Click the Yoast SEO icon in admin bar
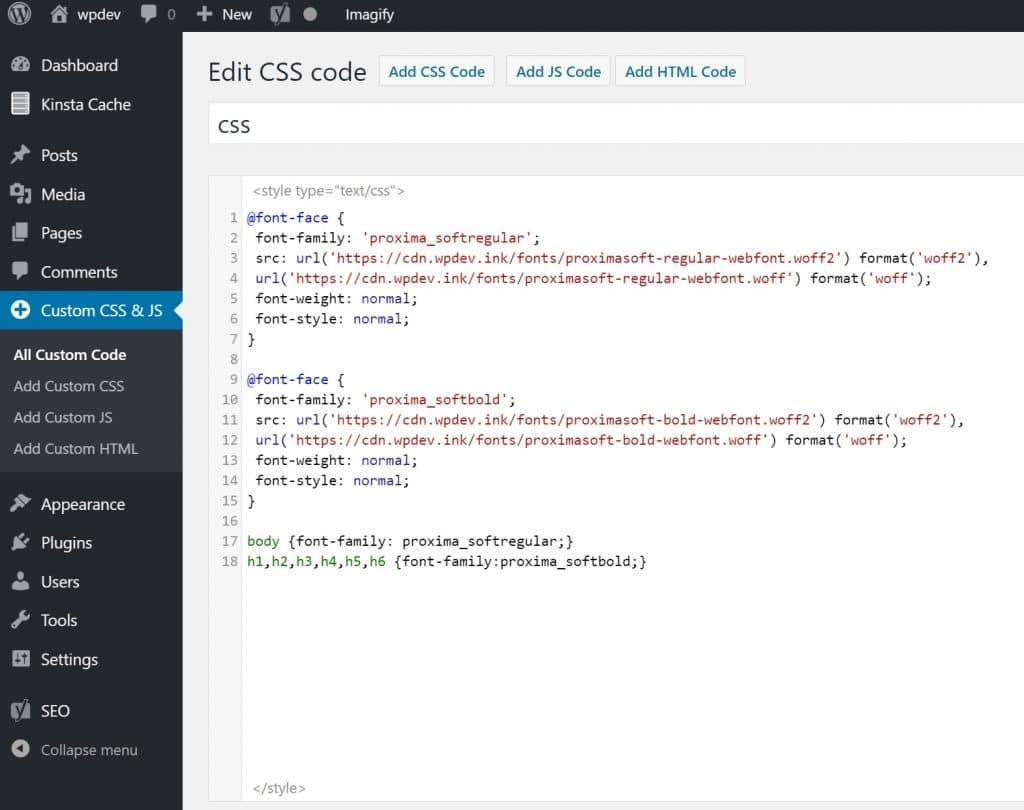Image resolution: width=1024 pixels, height=810 pixels. click(x=279, y=14)
